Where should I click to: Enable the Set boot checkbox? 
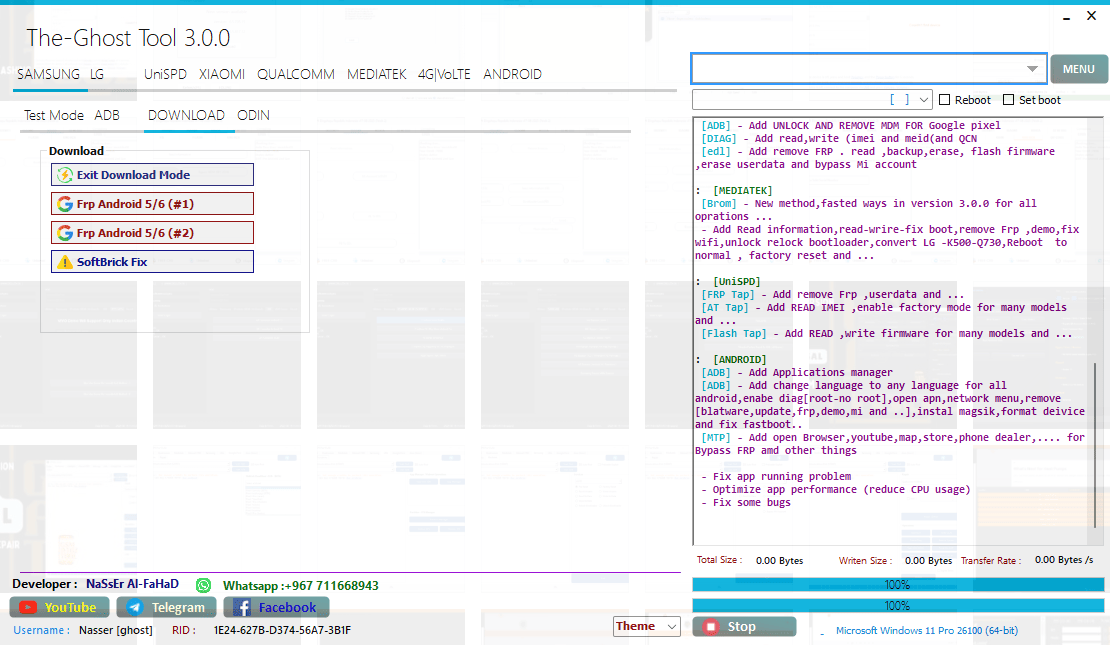tap(1009, 99)
